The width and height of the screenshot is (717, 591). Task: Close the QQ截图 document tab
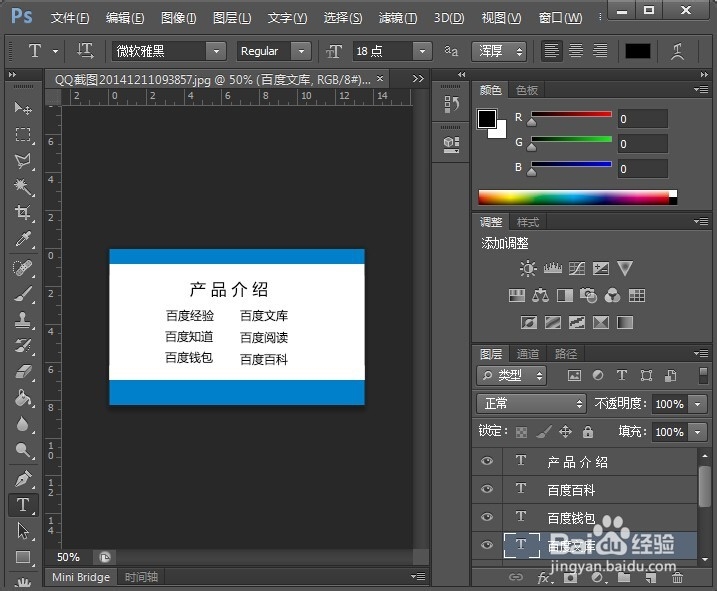click(x=380, y=79)
